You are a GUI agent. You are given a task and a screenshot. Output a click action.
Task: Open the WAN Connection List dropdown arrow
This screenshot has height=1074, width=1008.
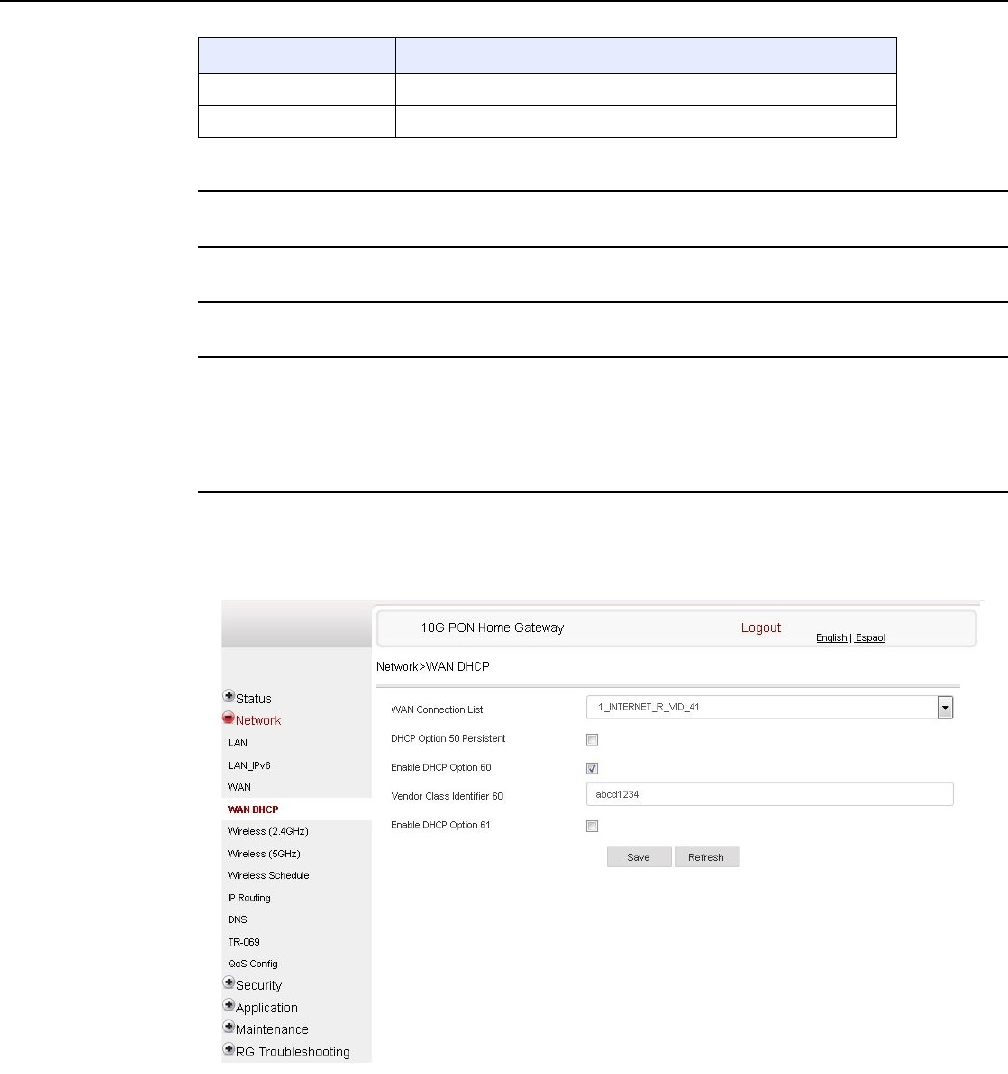point(945,708)
